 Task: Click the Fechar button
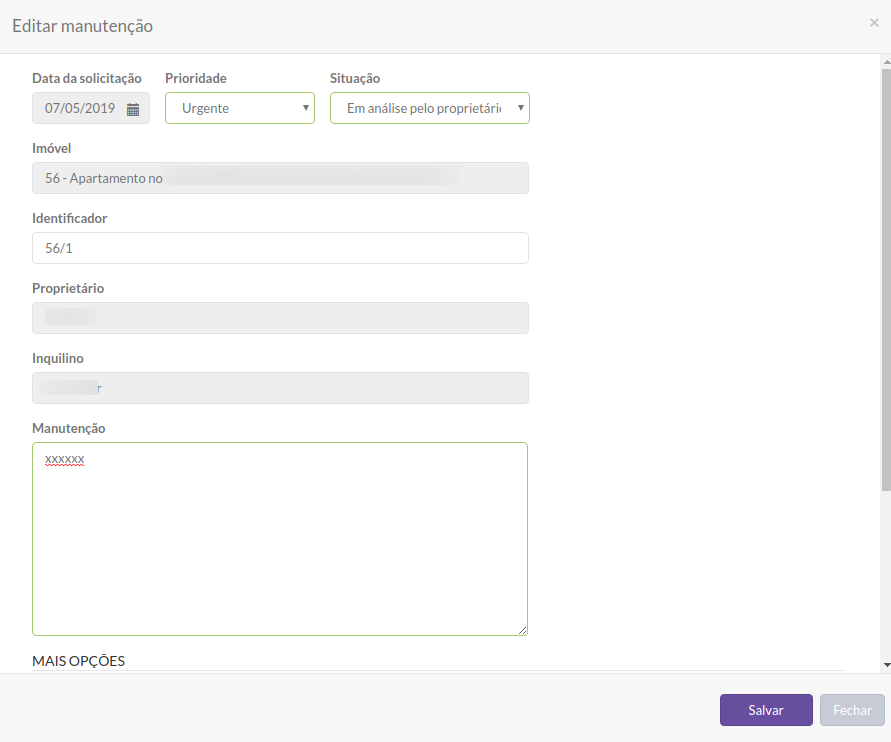coord(852,710)
